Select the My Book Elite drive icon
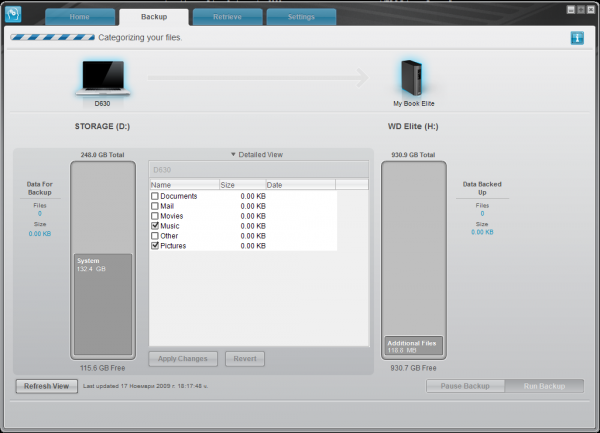 pos(412,78)
